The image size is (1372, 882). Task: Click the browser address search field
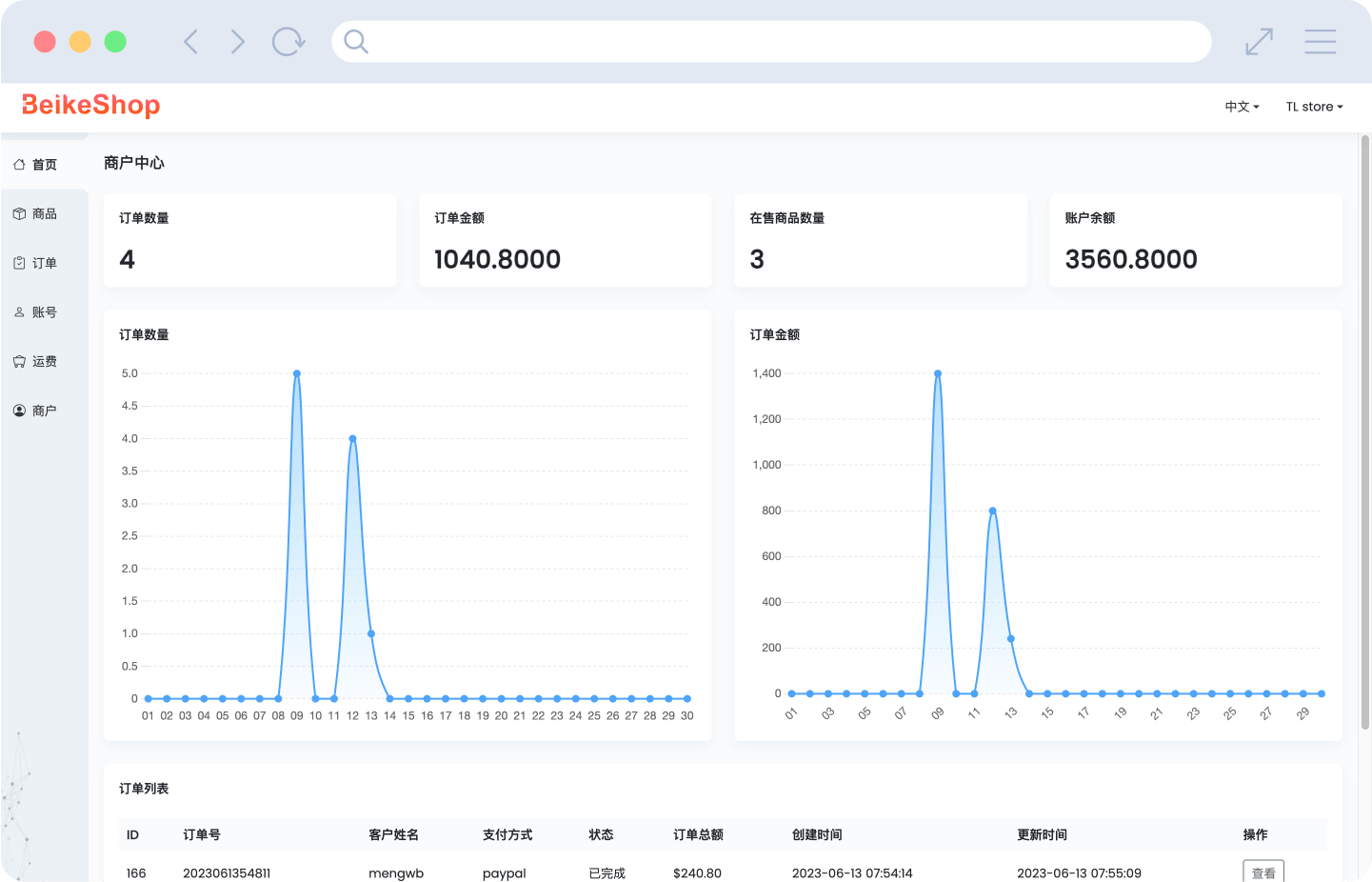click(771, 42)
